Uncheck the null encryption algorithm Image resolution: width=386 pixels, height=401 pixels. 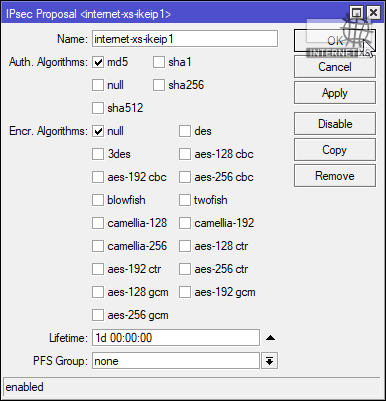coord(98,131)
